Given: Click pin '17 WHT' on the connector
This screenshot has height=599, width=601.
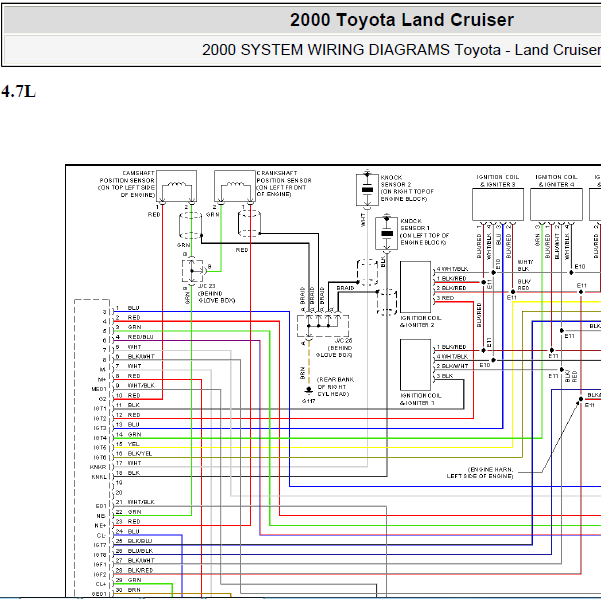Looking at the screenshot, I should (x=128, y=463).
